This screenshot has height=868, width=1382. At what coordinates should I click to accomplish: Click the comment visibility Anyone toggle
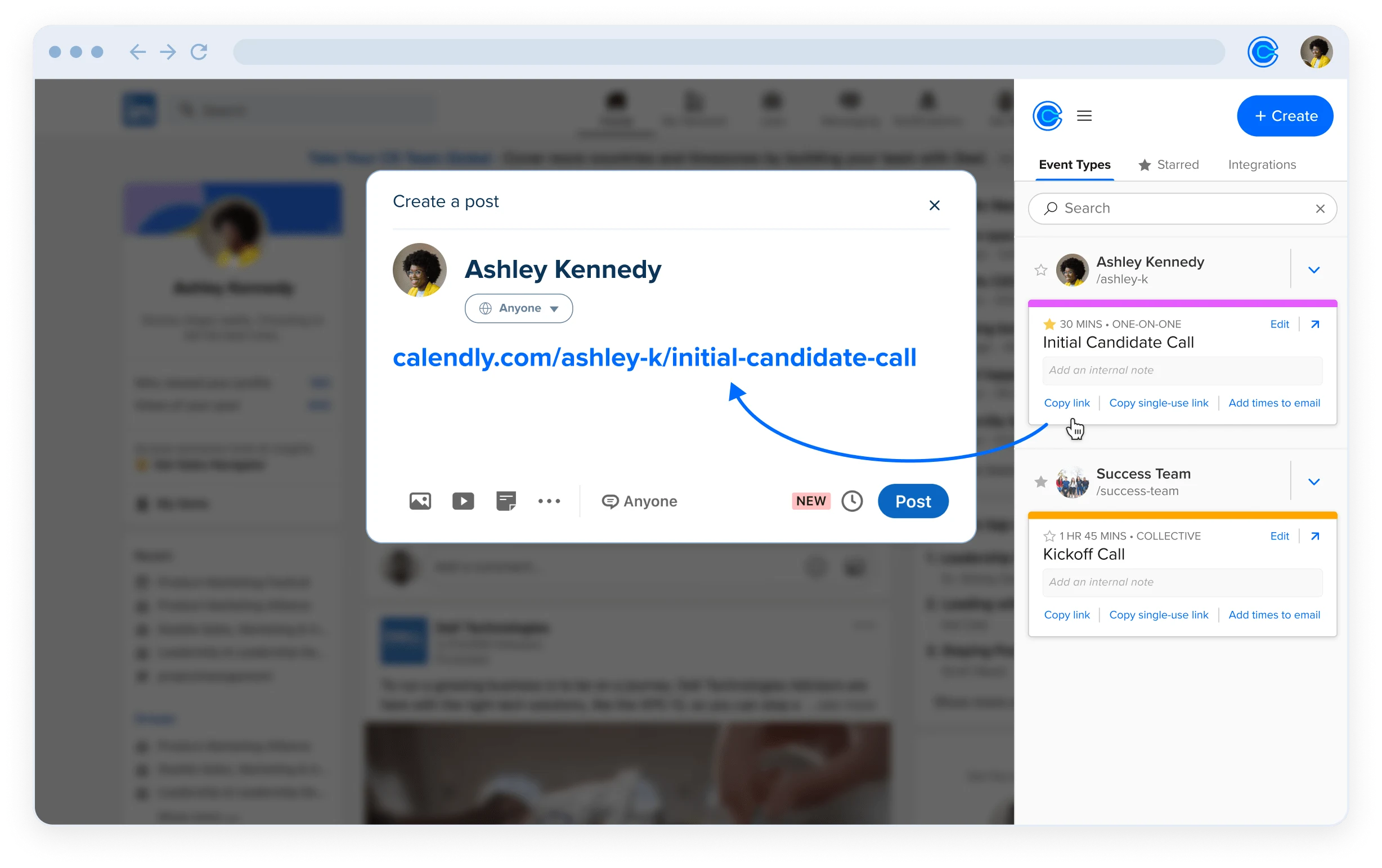(638, 500)
